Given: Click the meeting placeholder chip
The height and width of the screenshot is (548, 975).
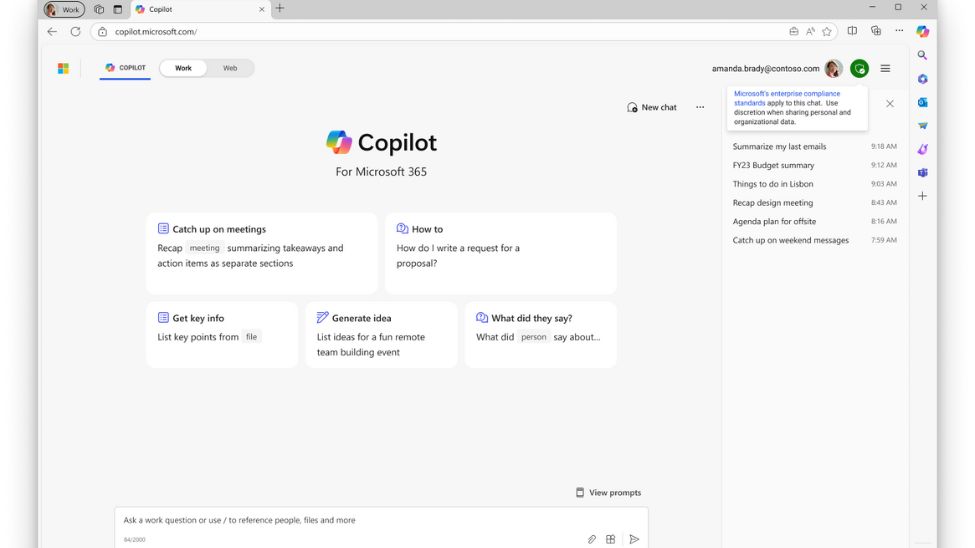Looking at the screenshot, I should [x=205, y=248].
